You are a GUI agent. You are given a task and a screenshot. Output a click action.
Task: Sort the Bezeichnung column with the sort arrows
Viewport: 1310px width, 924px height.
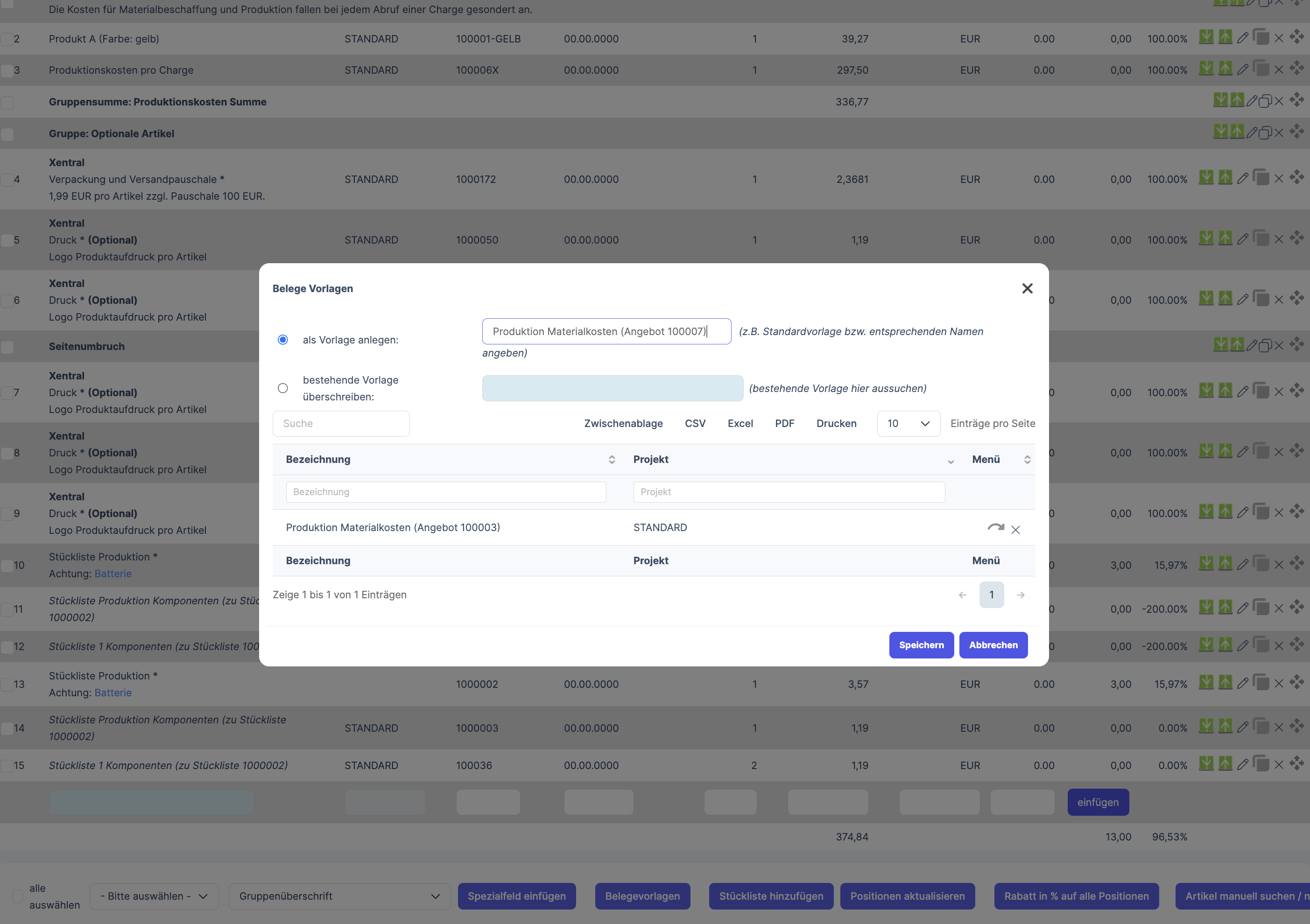click(612, 460)
